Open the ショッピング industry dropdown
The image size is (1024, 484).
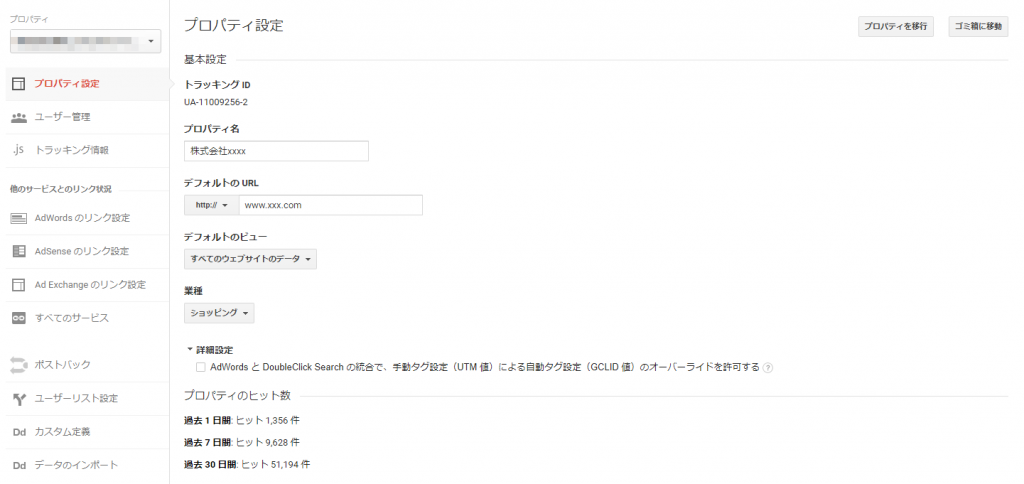point(219,313)
